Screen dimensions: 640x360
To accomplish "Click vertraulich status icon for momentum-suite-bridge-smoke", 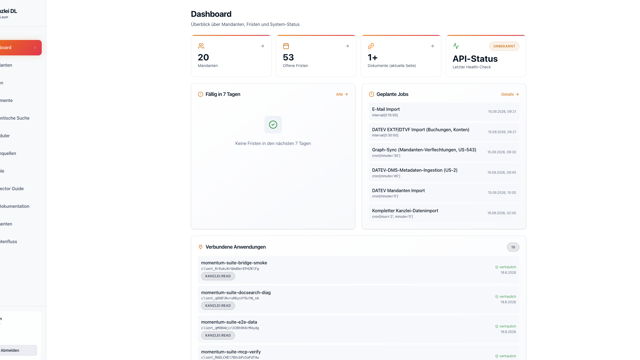I will pyautogui.click(x=497, y=267).
